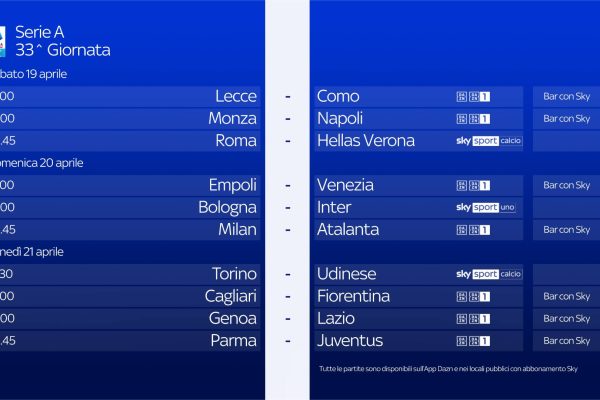This screenshot has height=400, width=600.
Task: Click DAZN 1 logo in Parma–Juventus row
Action: point(473,341)
